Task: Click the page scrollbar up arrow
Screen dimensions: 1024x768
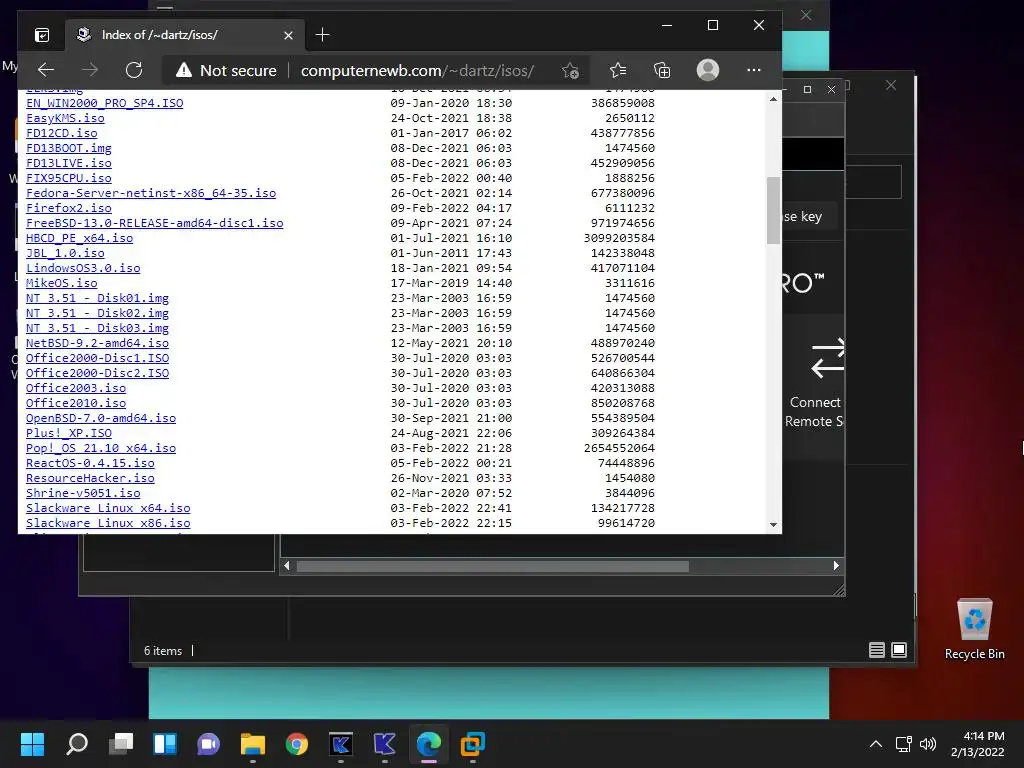Action: (773, 99)
